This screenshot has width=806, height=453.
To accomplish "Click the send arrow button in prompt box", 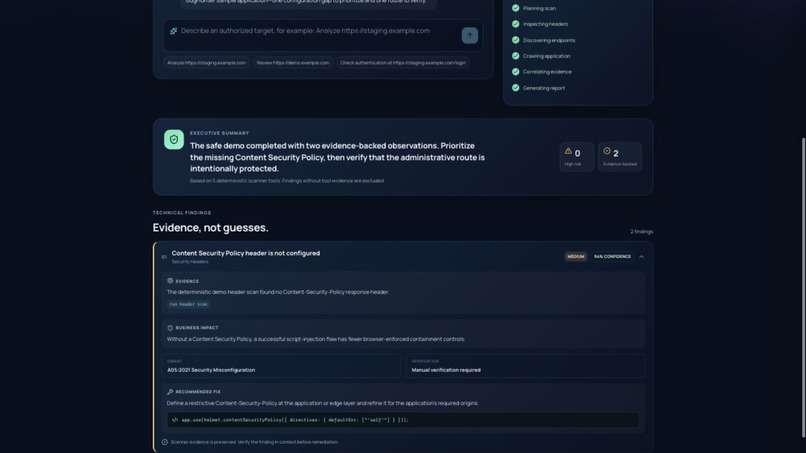I will click(x=469, y=35).
